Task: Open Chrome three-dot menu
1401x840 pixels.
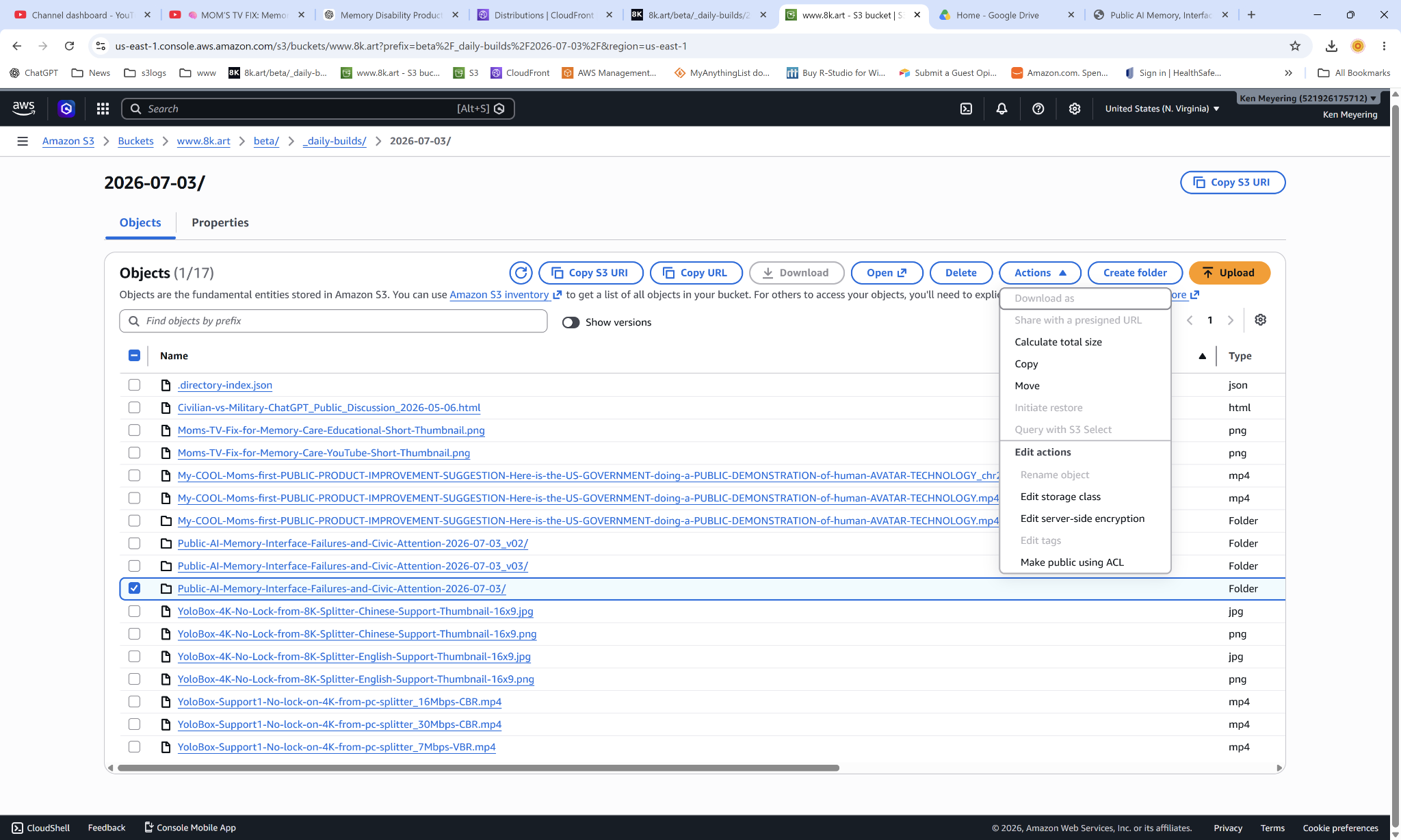Action: click(1384, 46)
